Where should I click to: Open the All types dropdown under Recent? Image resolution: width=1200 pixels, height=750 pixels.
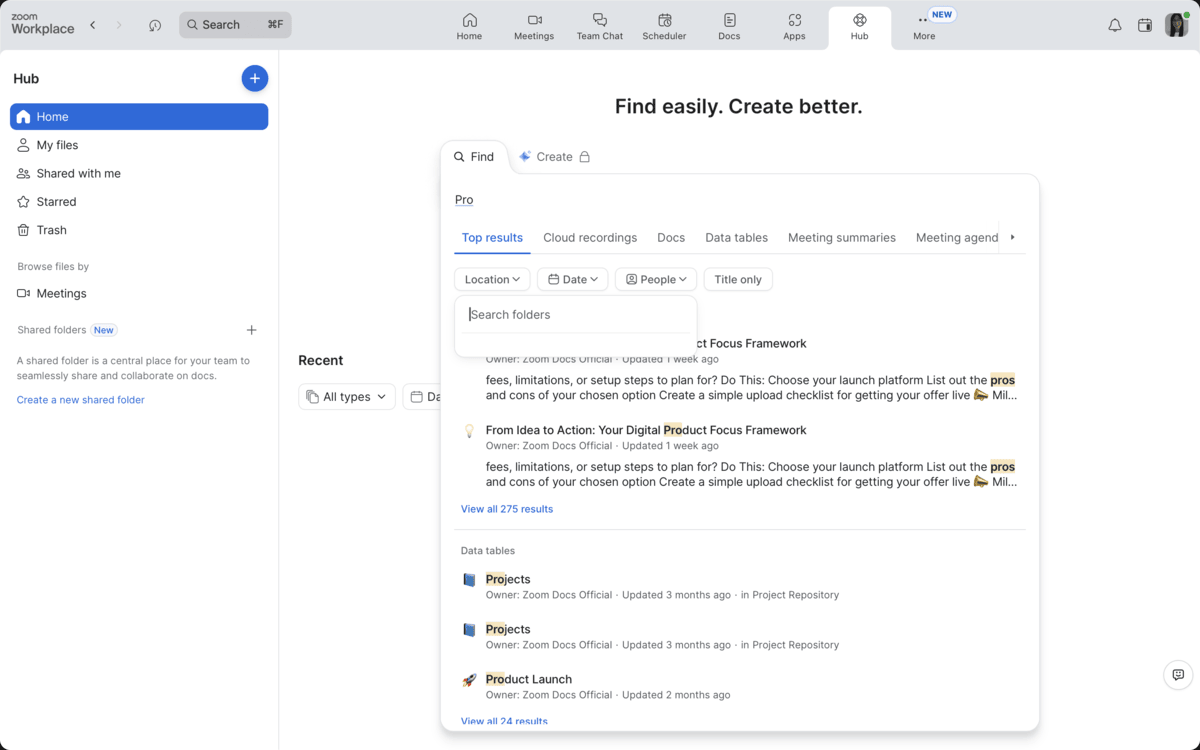[347, 397]
